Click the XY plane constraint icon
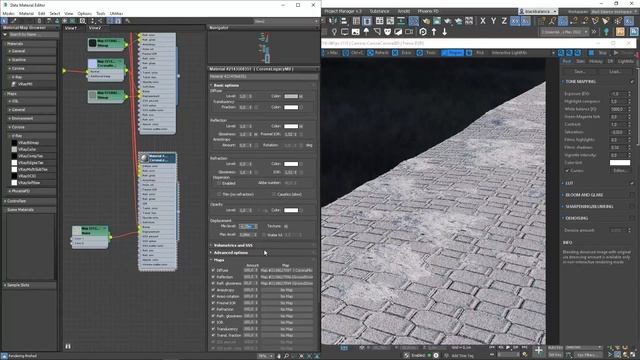The width and height of the screenshot is (640, 360). point(515,21)
